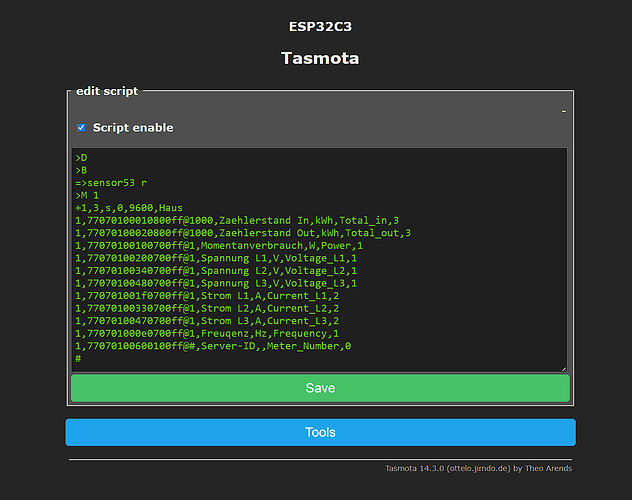This screenshot has height=500, width=632.
Task: Click the 'Script enable' label text
Action: pos(133,128)
